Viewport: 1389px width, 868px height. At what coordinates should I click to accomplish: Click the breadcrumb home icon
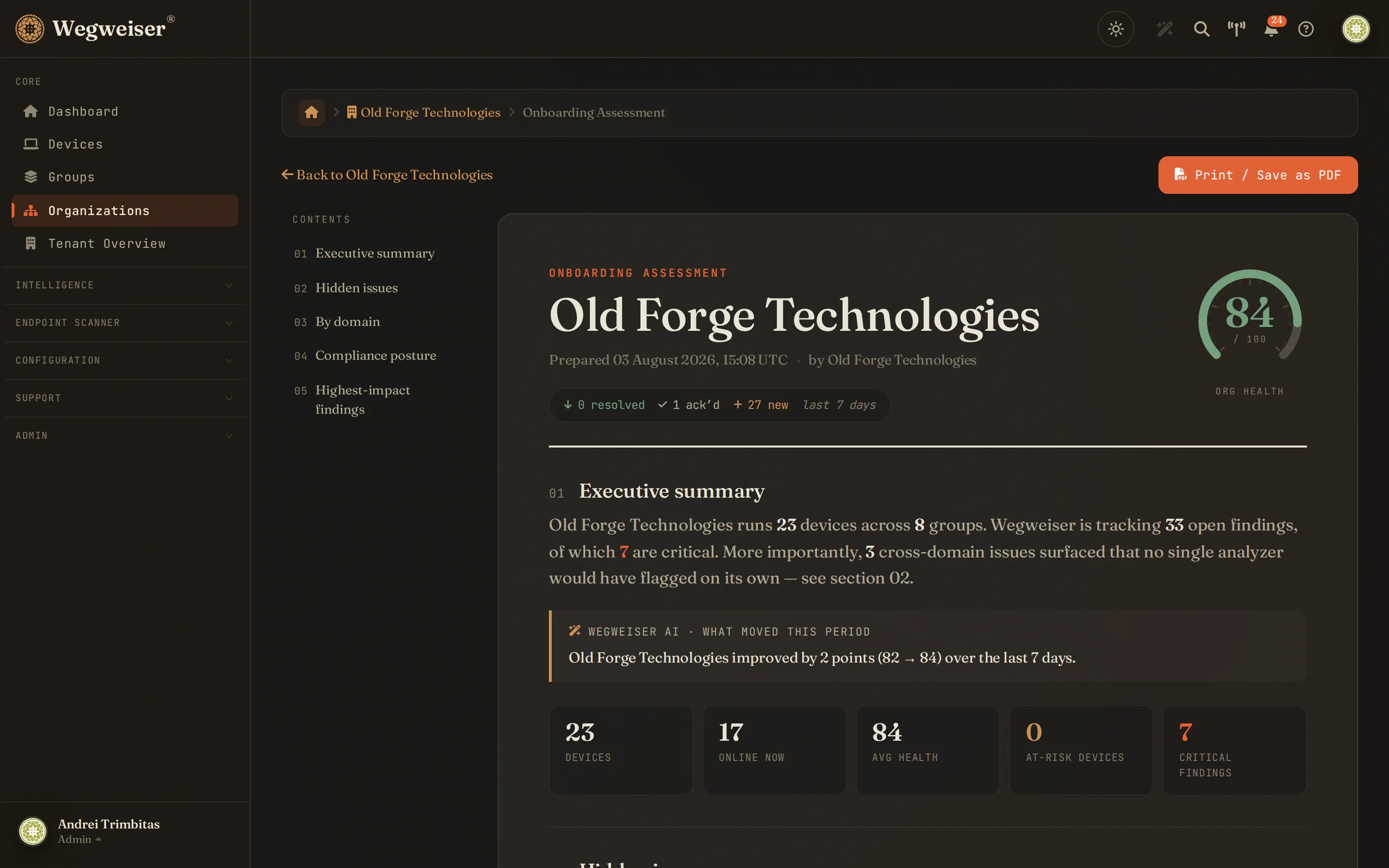pos(311,112)
